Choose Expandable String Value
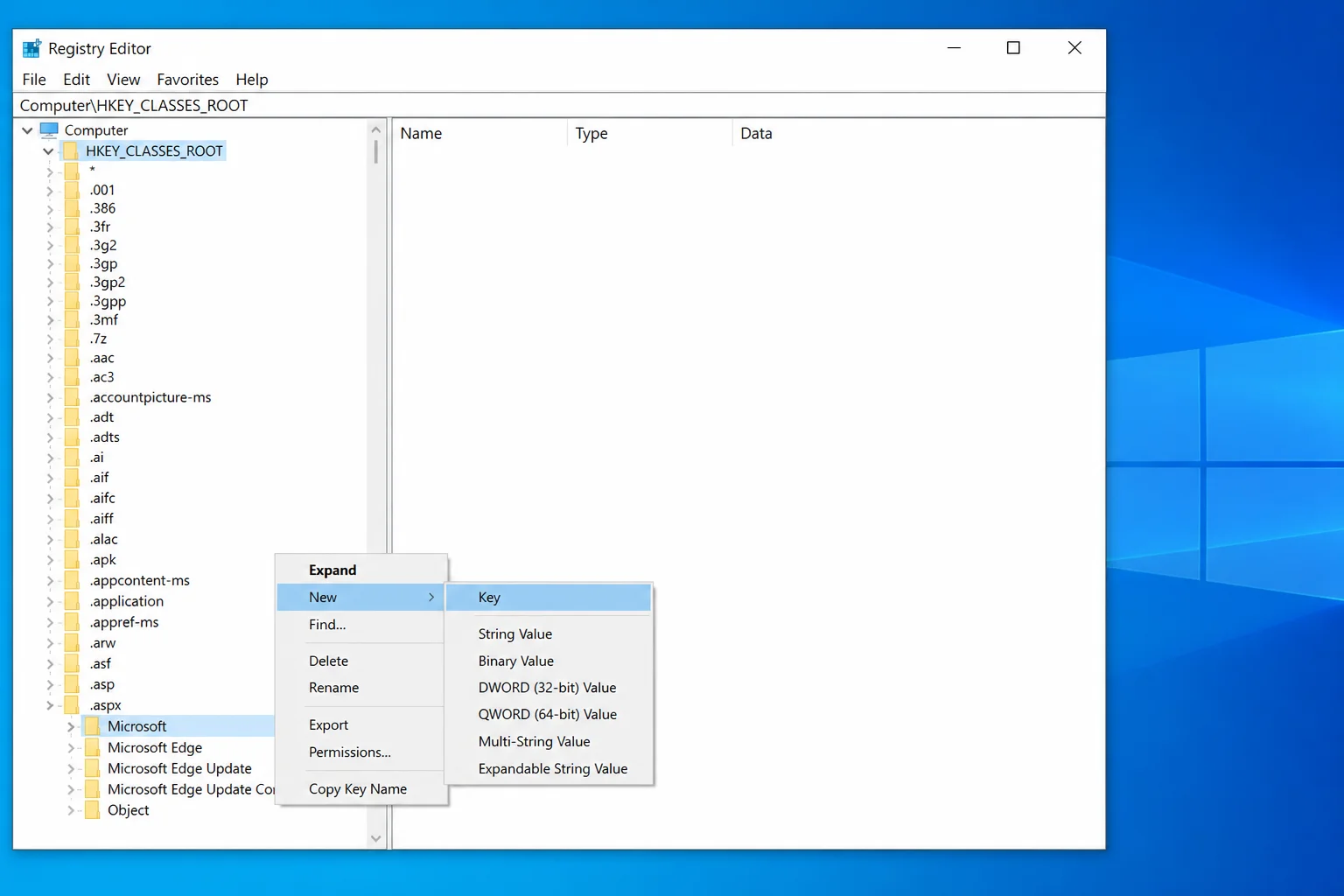The width and height of the screenshot is (1344, 896). point(549,769)
